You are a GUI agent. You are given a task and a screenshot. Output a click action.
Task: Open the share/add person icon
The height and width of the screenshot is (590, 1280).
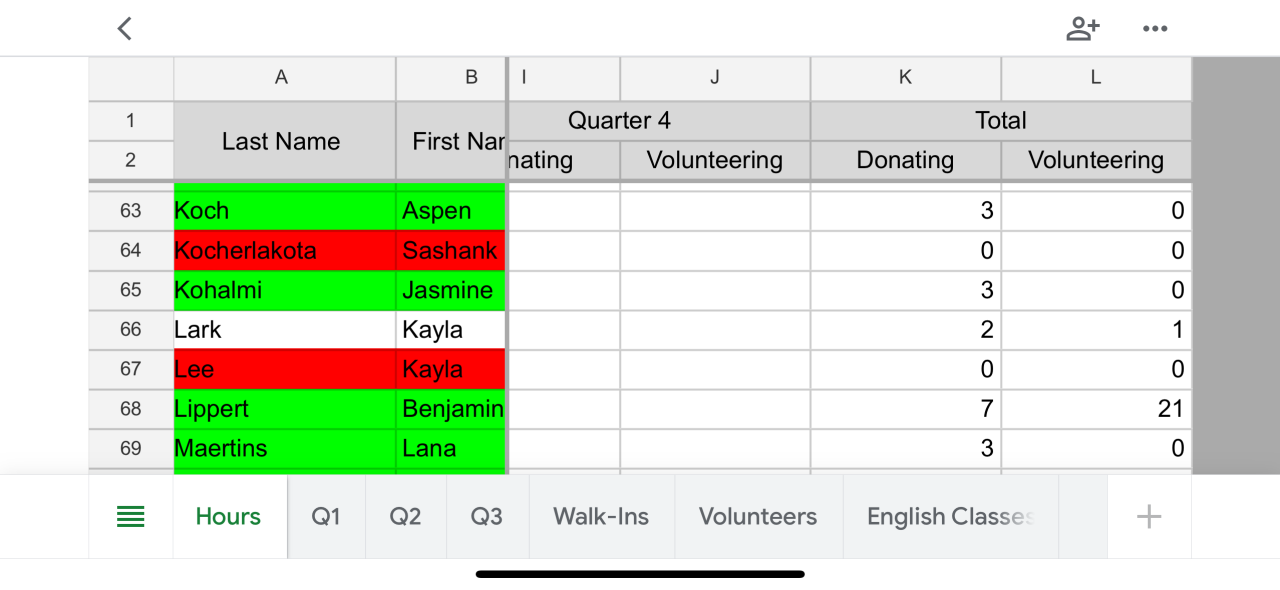pos(1082,29)
